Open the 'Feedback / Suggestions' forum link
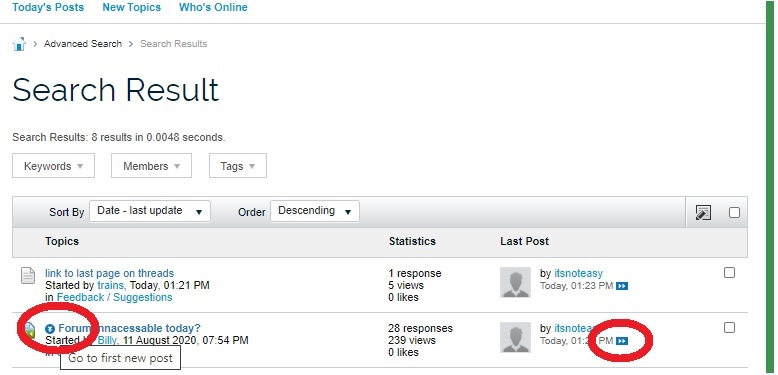Screen dimensions: 778x375 115,297
